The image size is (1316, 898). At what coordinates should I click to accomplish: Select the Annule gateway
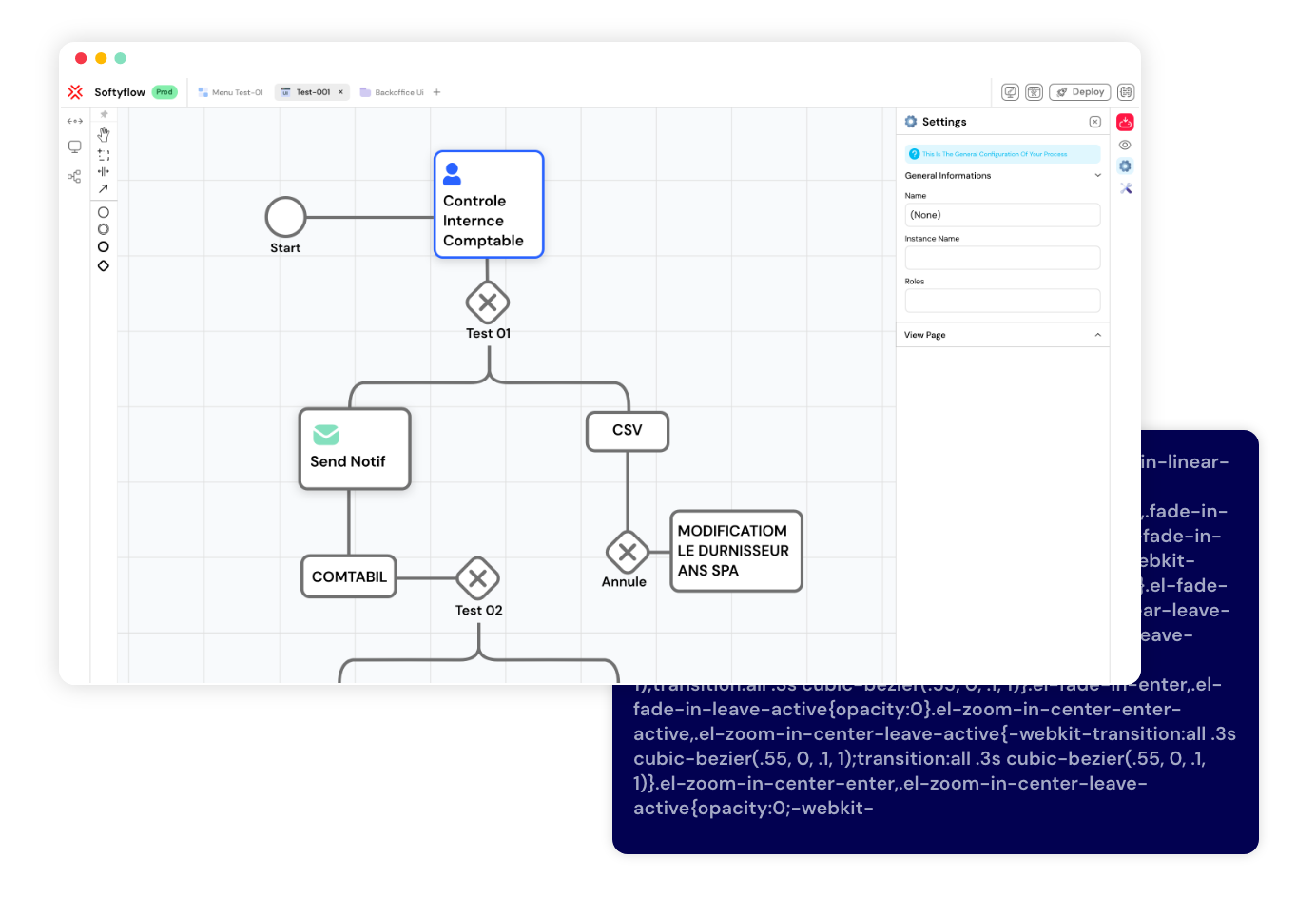pyautogui.click(x=628, y=552)
